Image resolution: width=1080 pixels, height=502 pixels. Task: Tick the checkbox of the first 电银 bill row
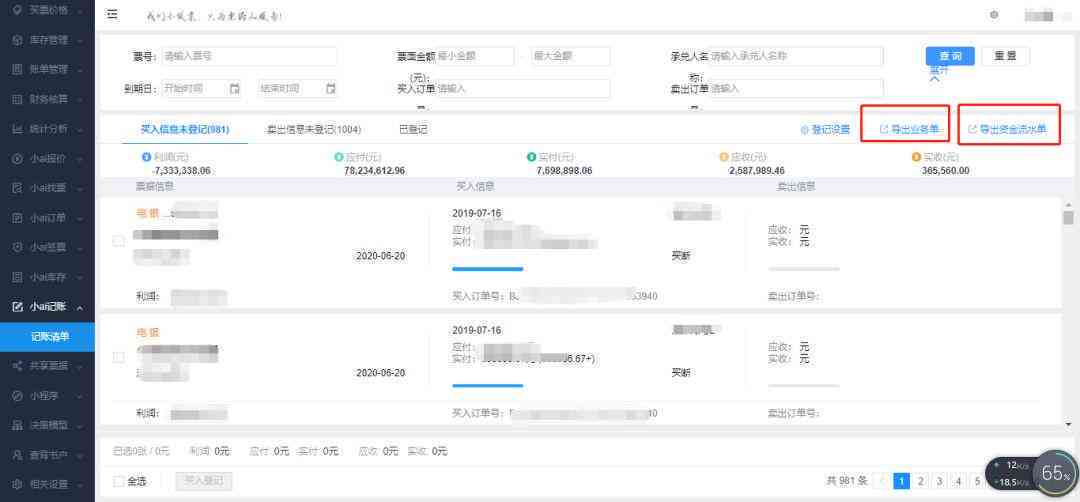pos(118,241)
